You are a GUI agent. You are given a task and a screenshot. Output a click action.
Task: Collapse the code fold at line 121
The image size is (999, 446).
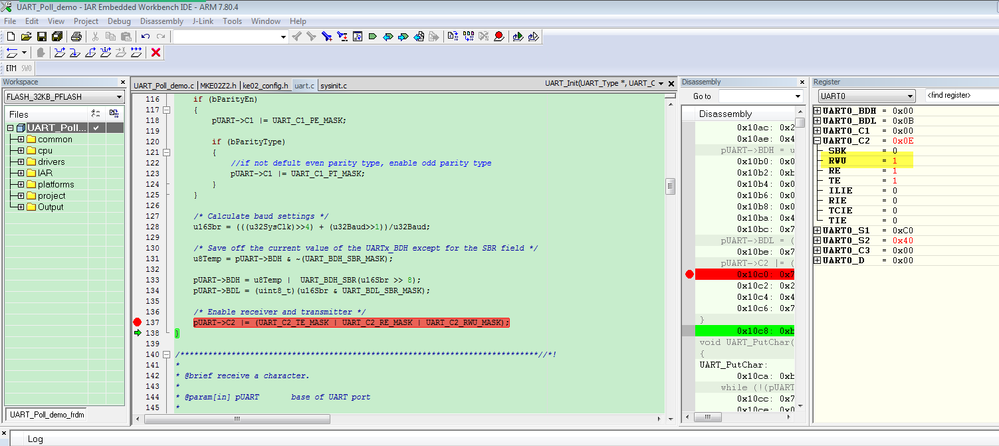[166, 152]
